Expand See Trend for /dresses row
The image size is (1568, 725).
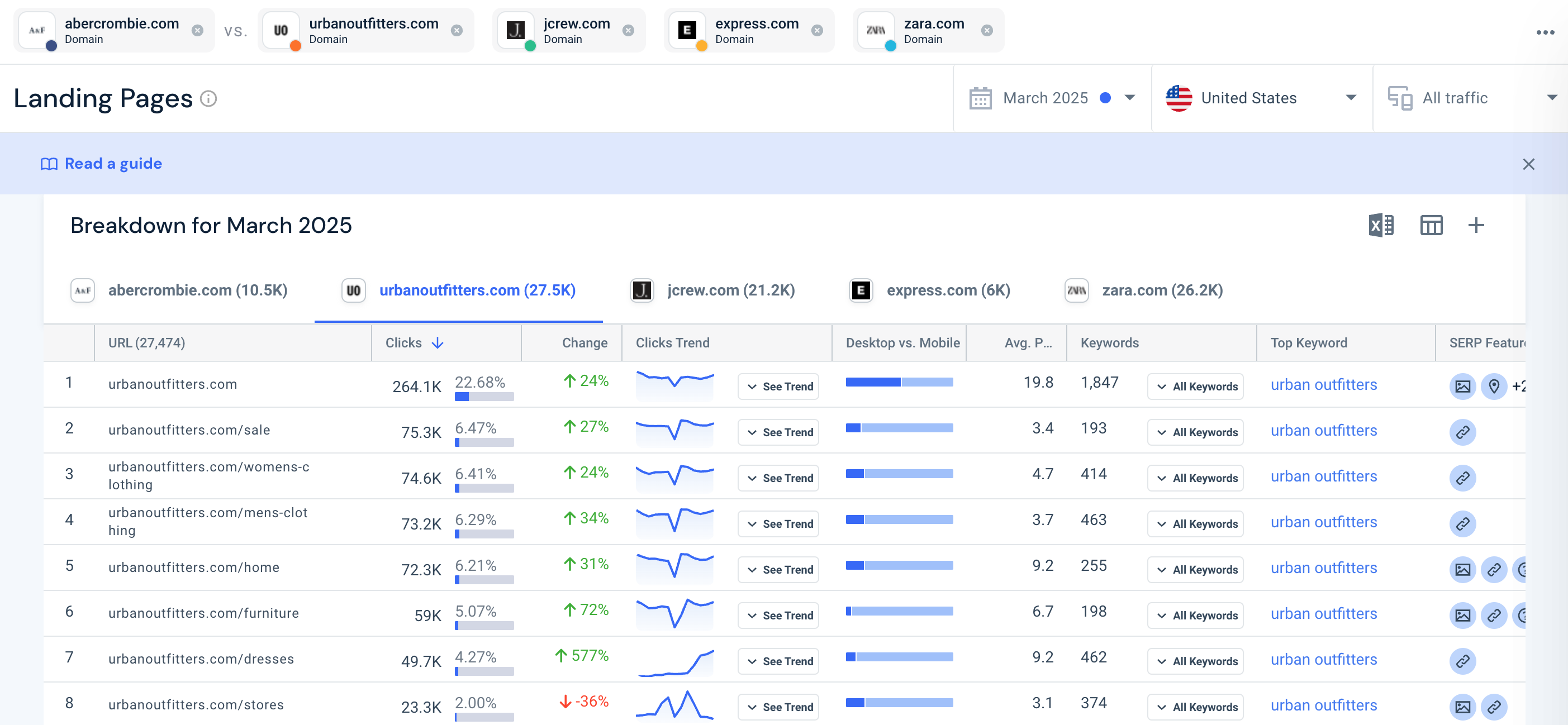click(x=778, y=661)
